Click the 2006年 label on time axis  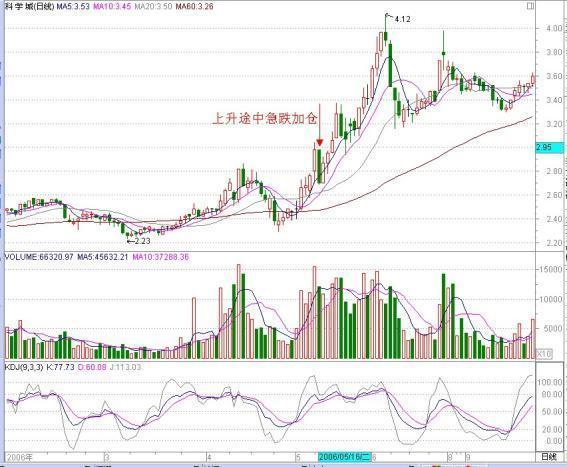pos(20,457)
